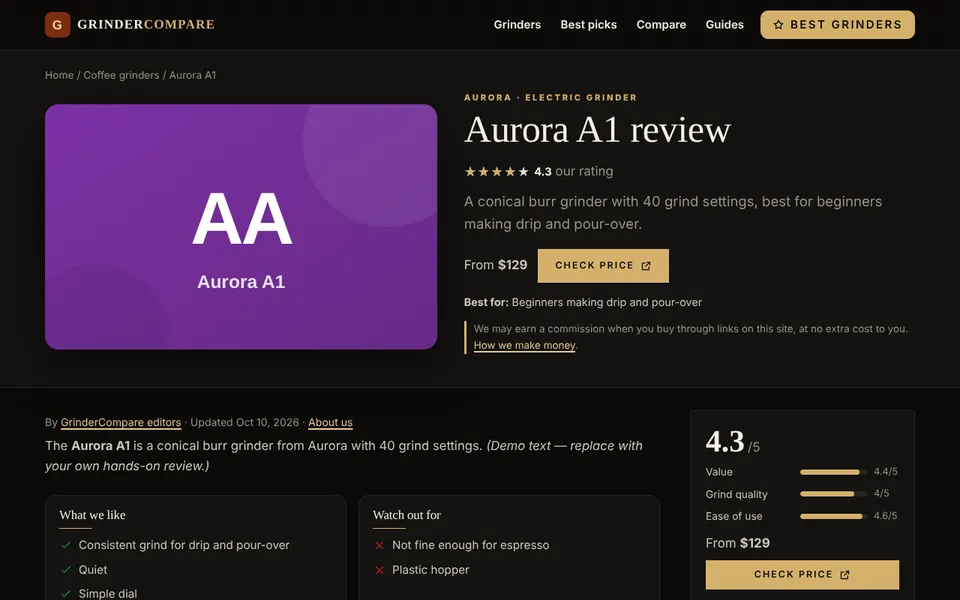Click the Best Grinders button

pos(838,24)
